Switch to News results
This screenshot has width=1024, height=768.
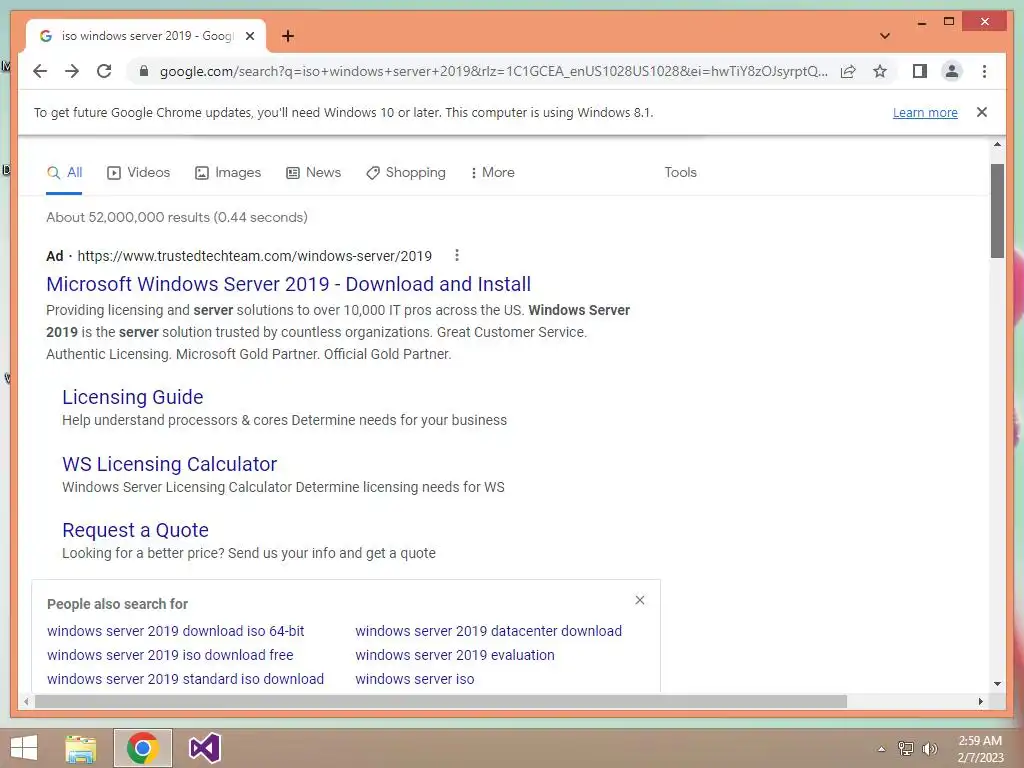click(313, 172)
